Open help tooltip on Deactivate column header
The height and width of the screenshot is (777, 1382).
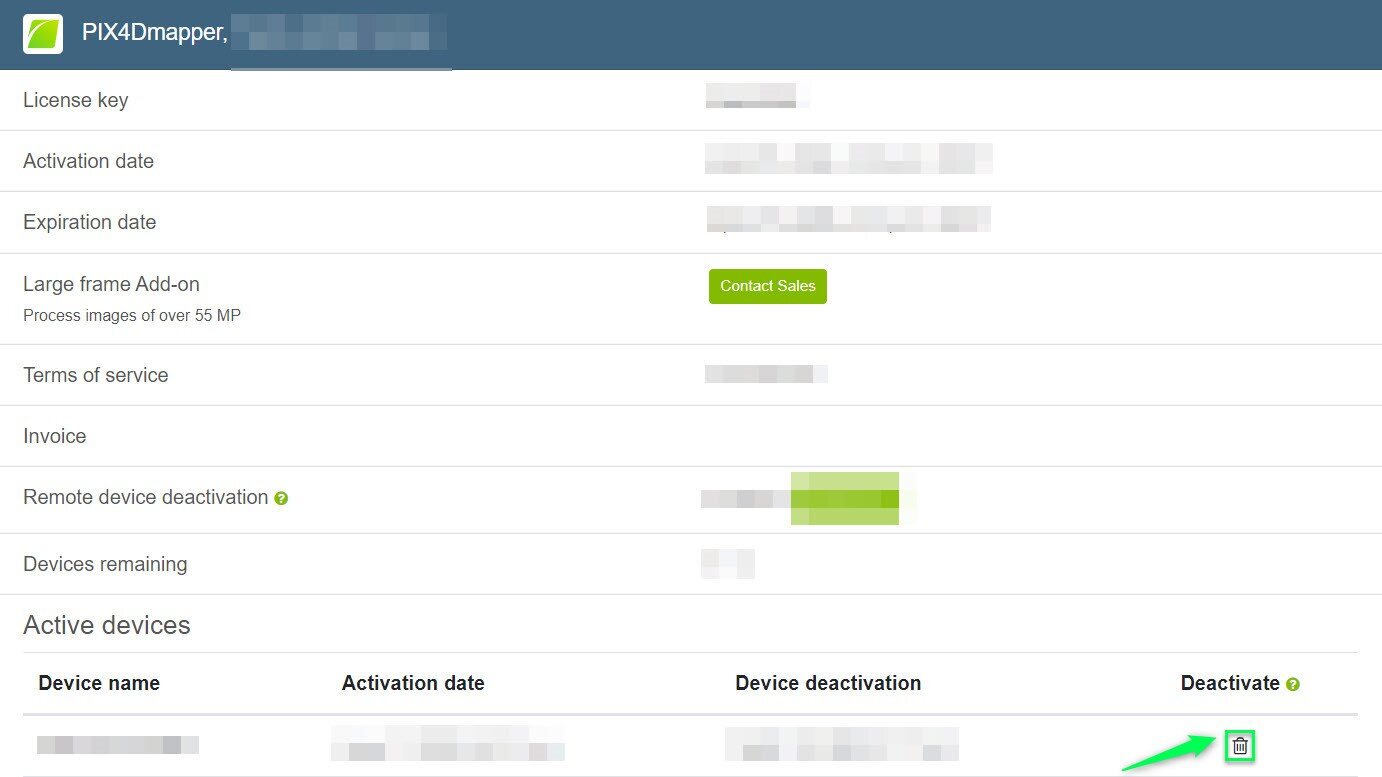point(1293,684)
